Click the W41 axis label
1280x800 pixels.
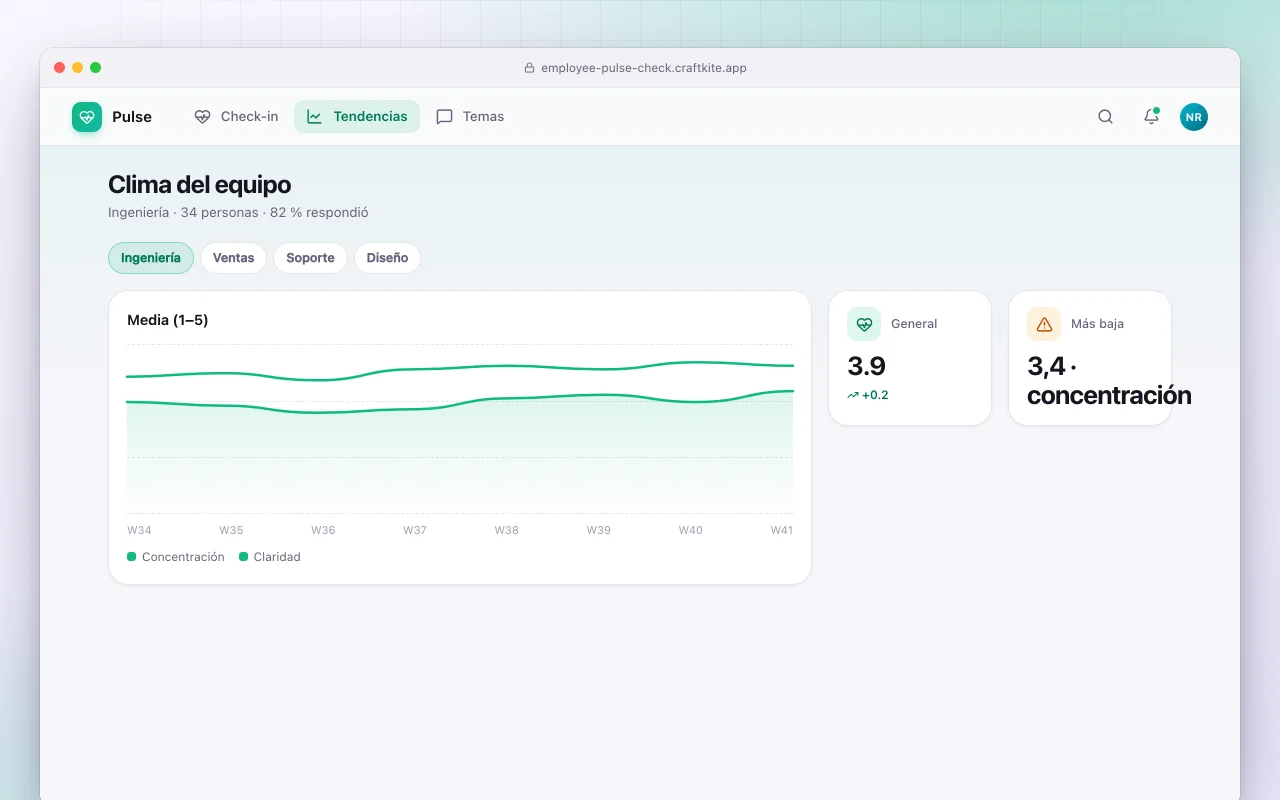click(782, 530)
